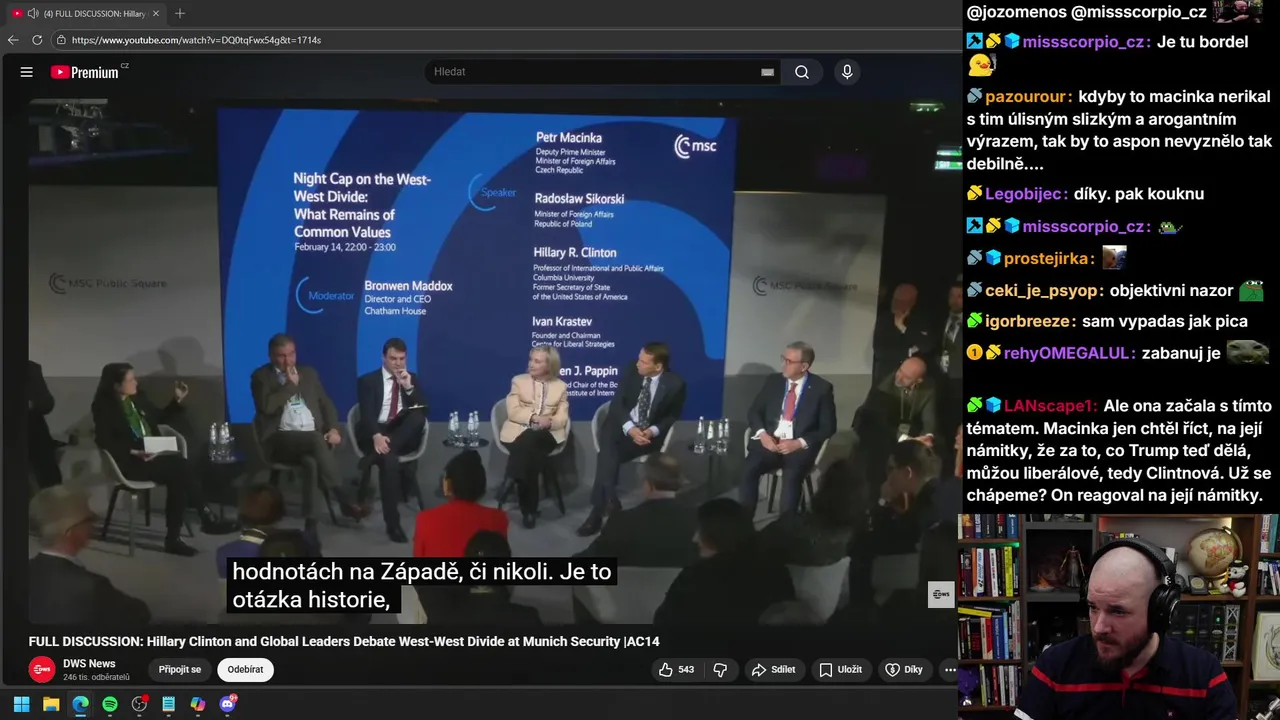Share the video via Sdílet
The image size is (1280, 720).
774,670
